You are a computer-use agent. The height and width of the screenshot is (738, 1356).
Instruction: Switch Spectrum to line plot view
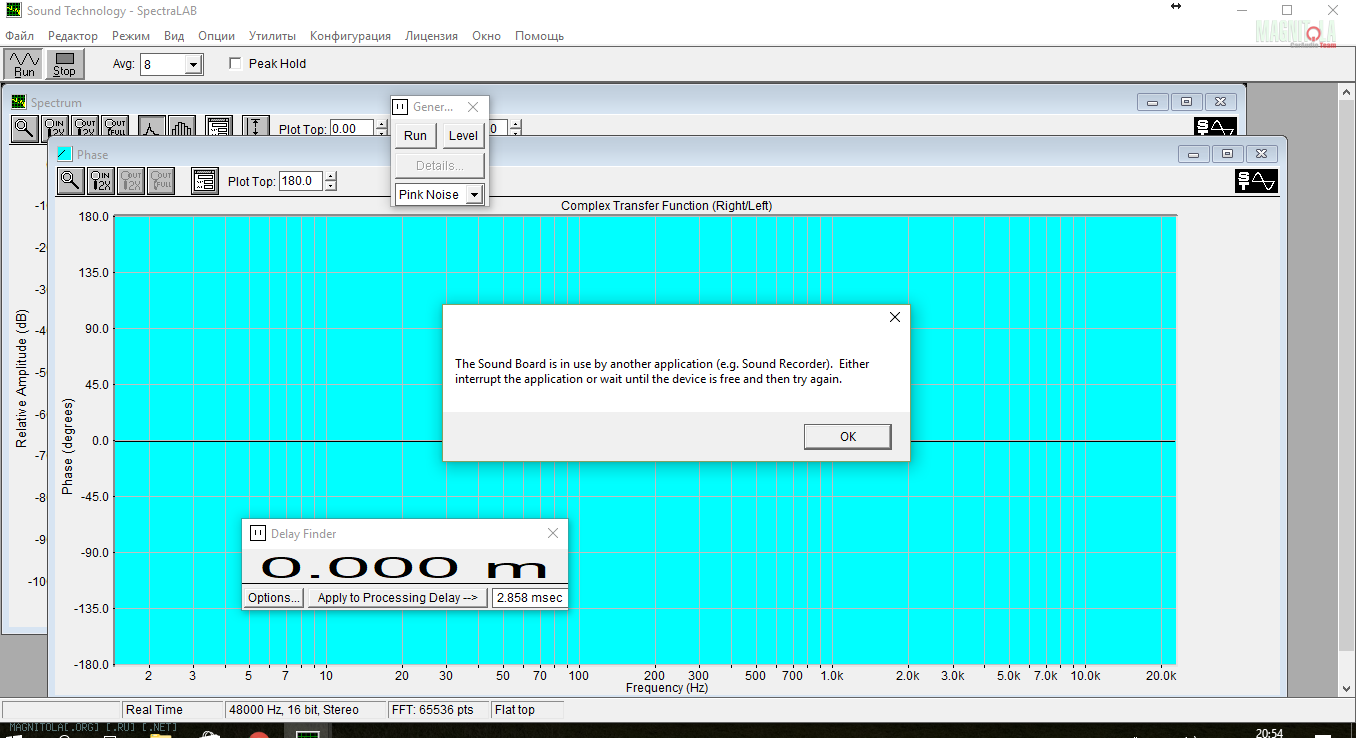tap(151, 128)
